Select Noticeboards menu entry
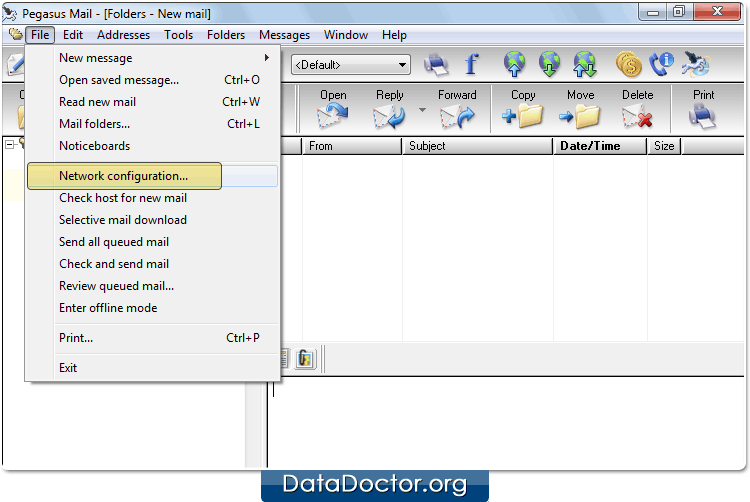Screen dimensions: 750x502 click(153, 146)
